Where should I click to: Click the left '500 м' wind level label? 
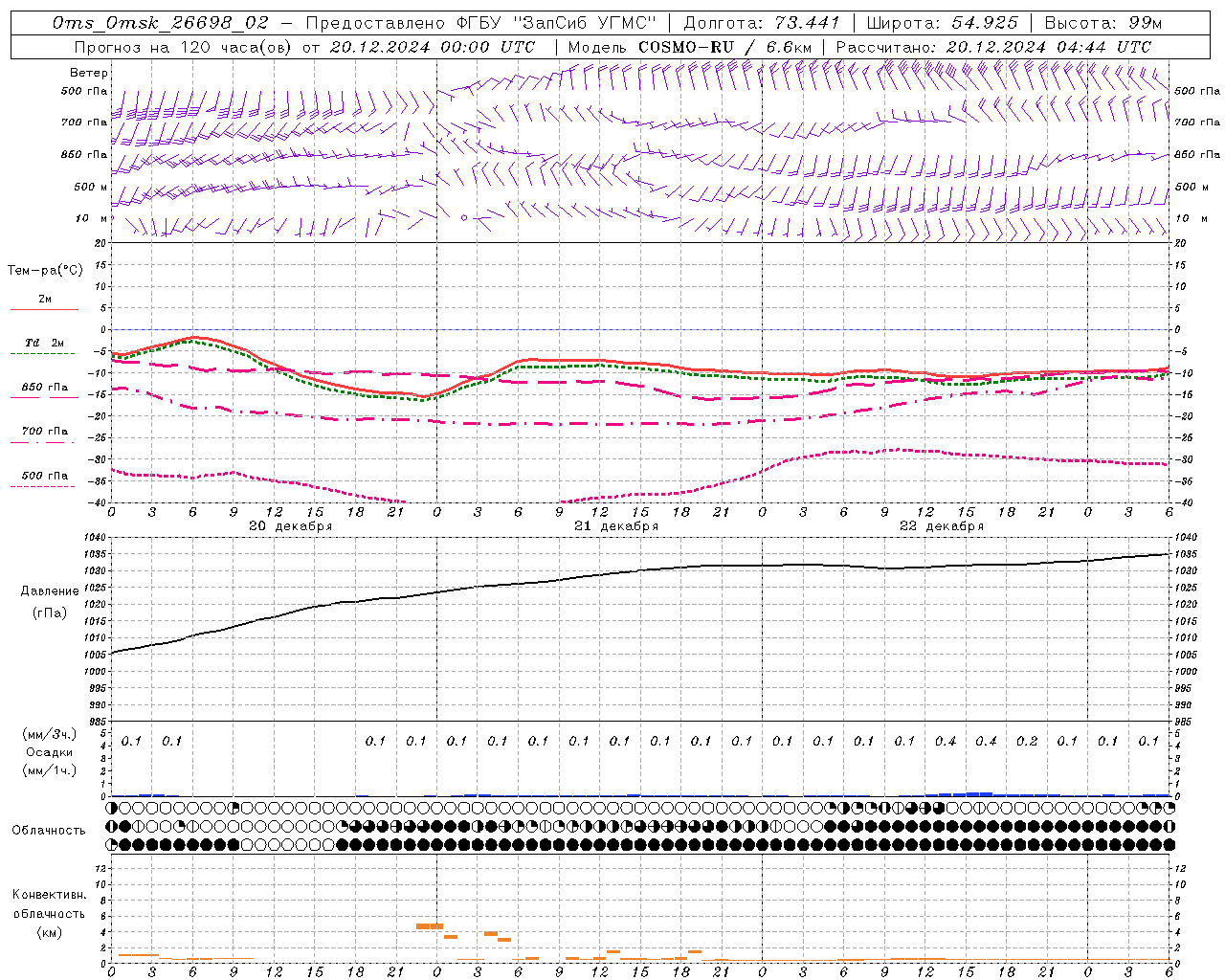[x=90, y=187]
